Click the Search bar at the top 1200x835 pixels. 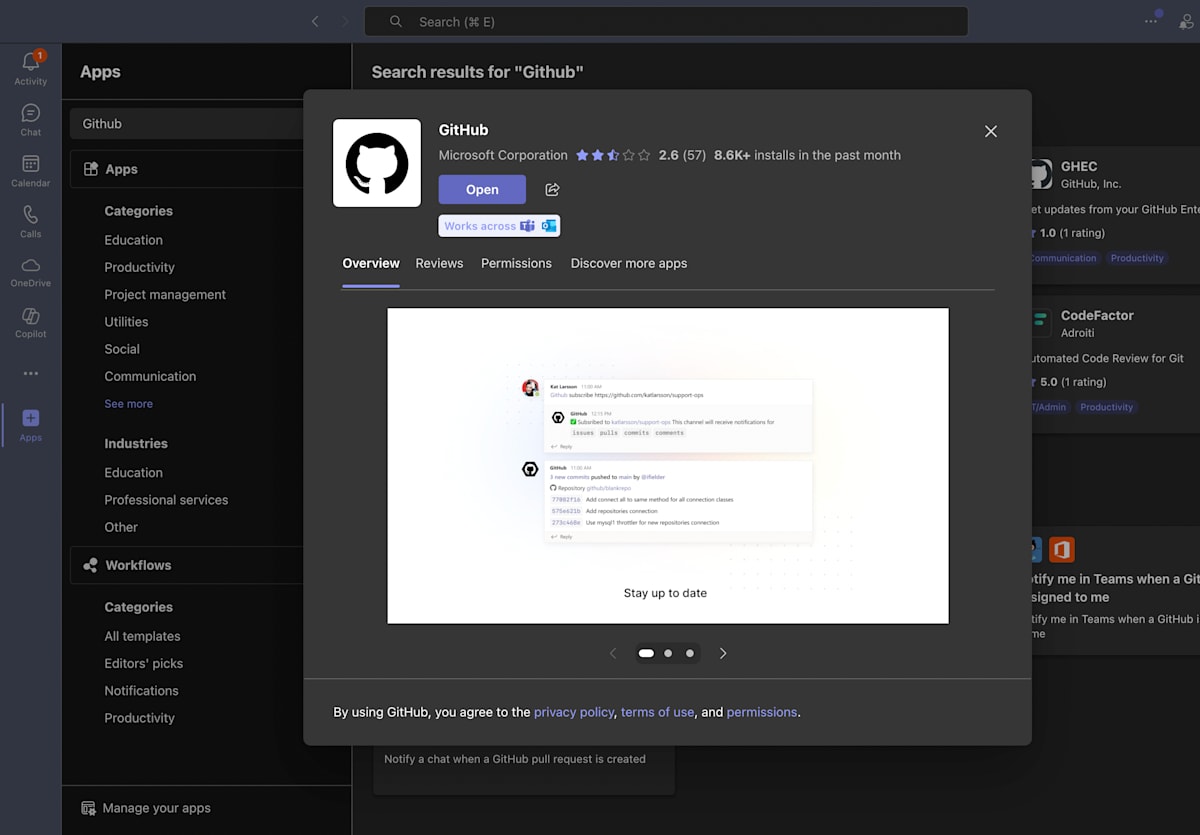pyautogui.click(x=666, y=21)
